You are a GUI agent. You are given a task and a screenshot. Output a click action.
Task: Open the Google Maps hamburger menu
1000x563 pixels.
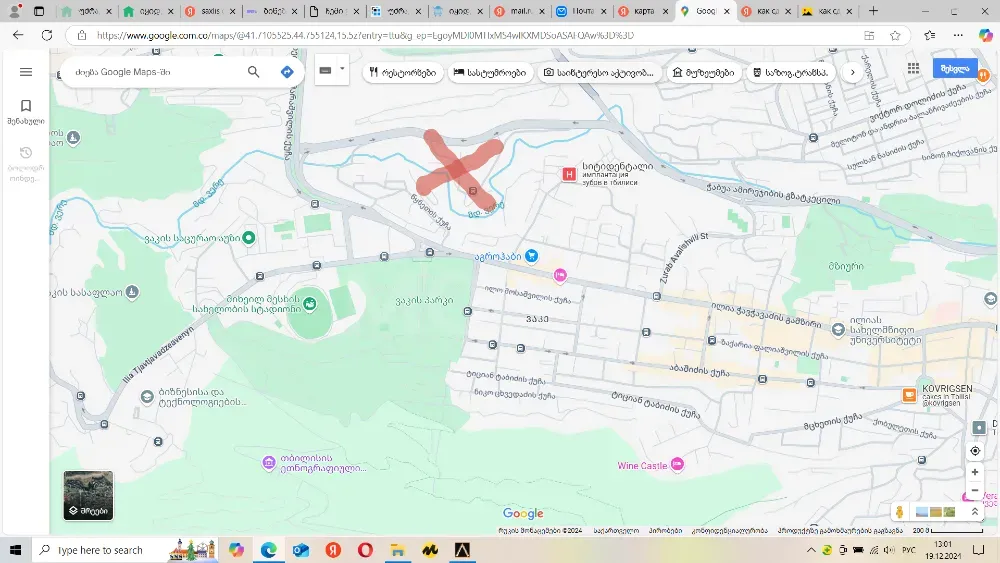point(26,72)
